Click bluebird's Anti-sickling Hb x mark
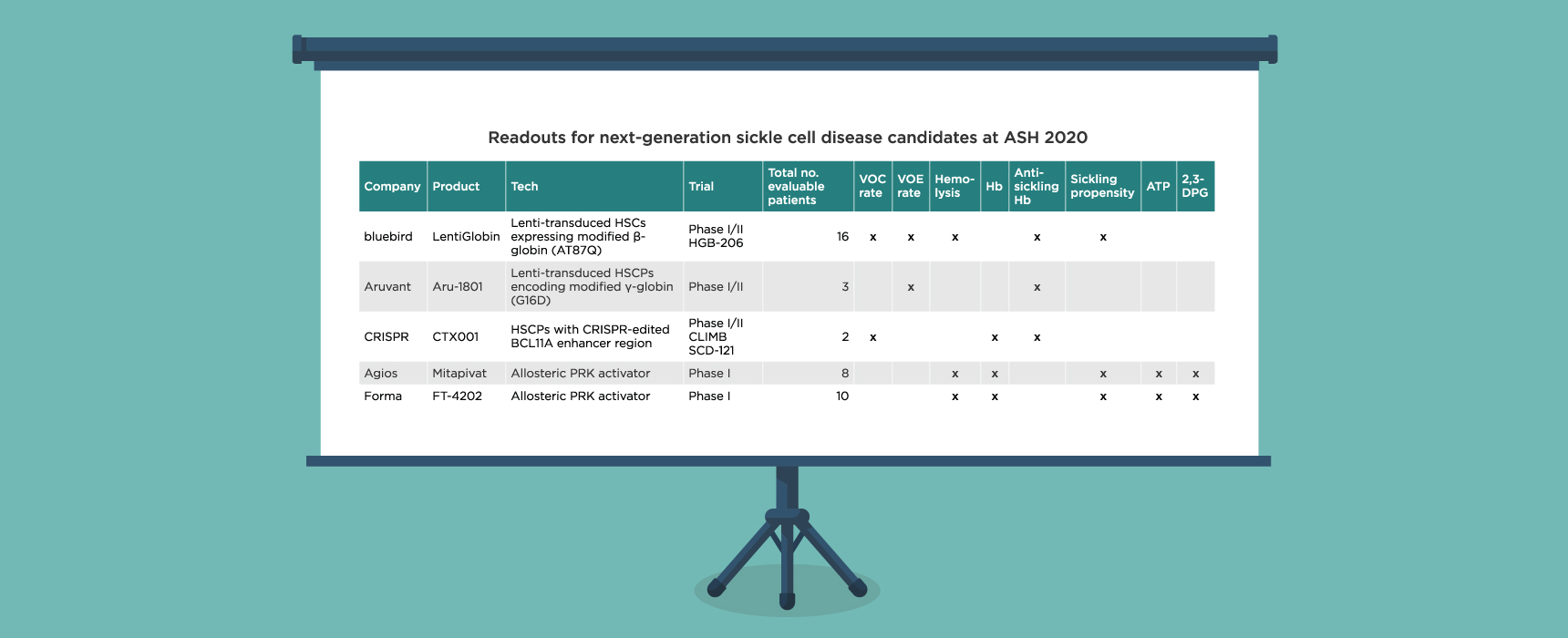This screenshot has width=1568, height=638. (x=1037, y=238)
